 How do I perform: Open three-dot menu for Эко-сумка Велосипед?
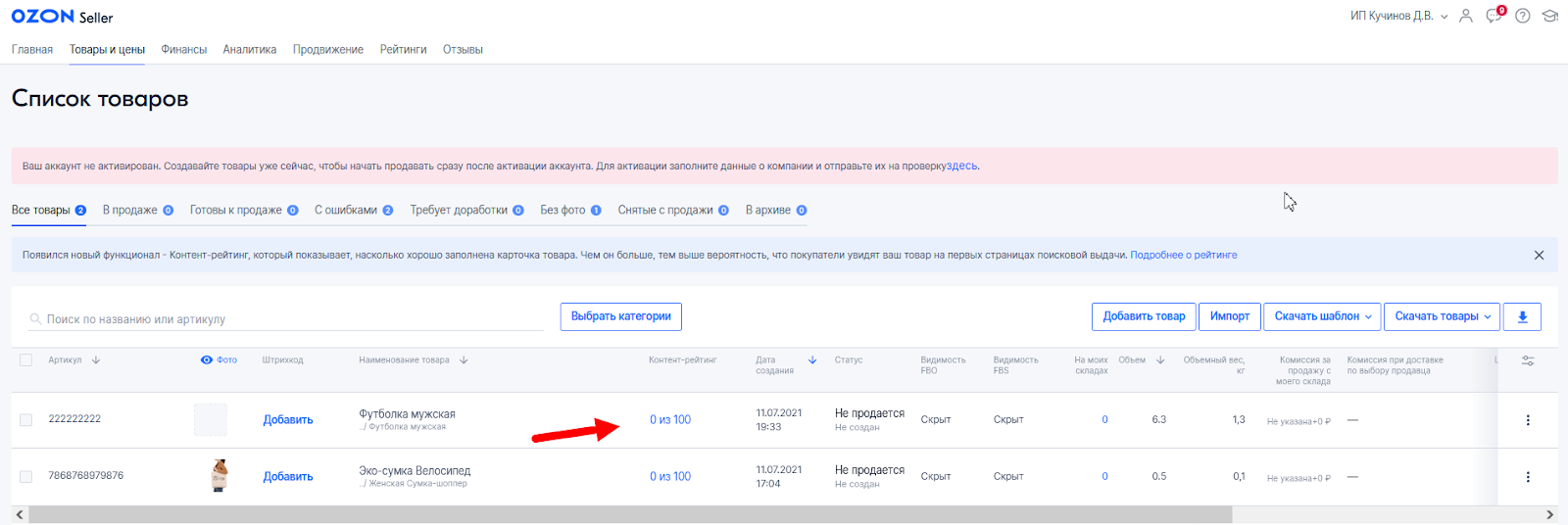tap(1527, 477)
